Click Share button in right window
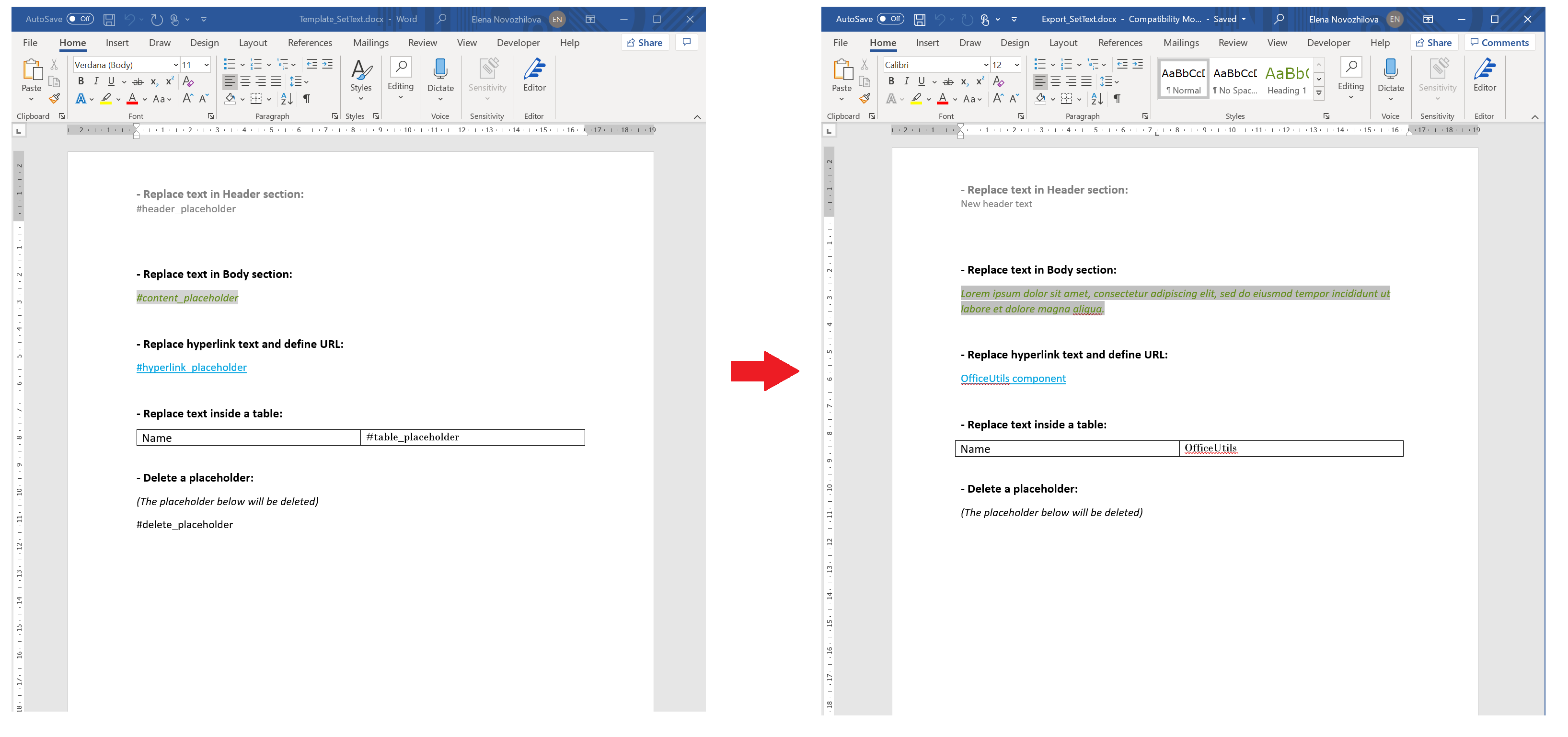 1433,42
